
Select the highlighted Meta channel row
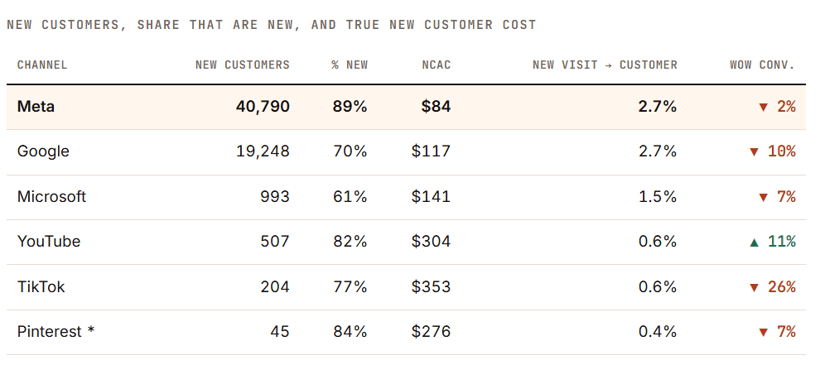pyautogui.click(x=406, y=107)
